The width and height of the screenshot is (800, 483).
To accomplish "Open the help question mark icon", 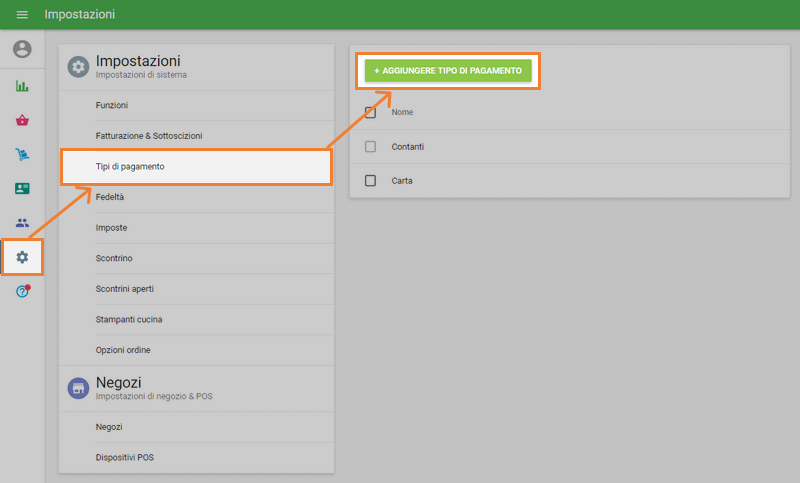I will [22, 291].
